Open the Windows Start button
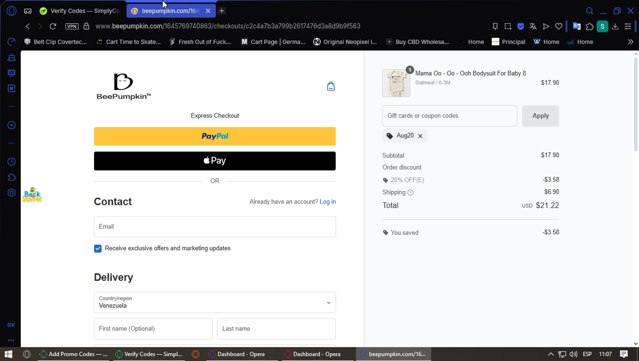Screen dimensions: 639x361 (8, 354)
